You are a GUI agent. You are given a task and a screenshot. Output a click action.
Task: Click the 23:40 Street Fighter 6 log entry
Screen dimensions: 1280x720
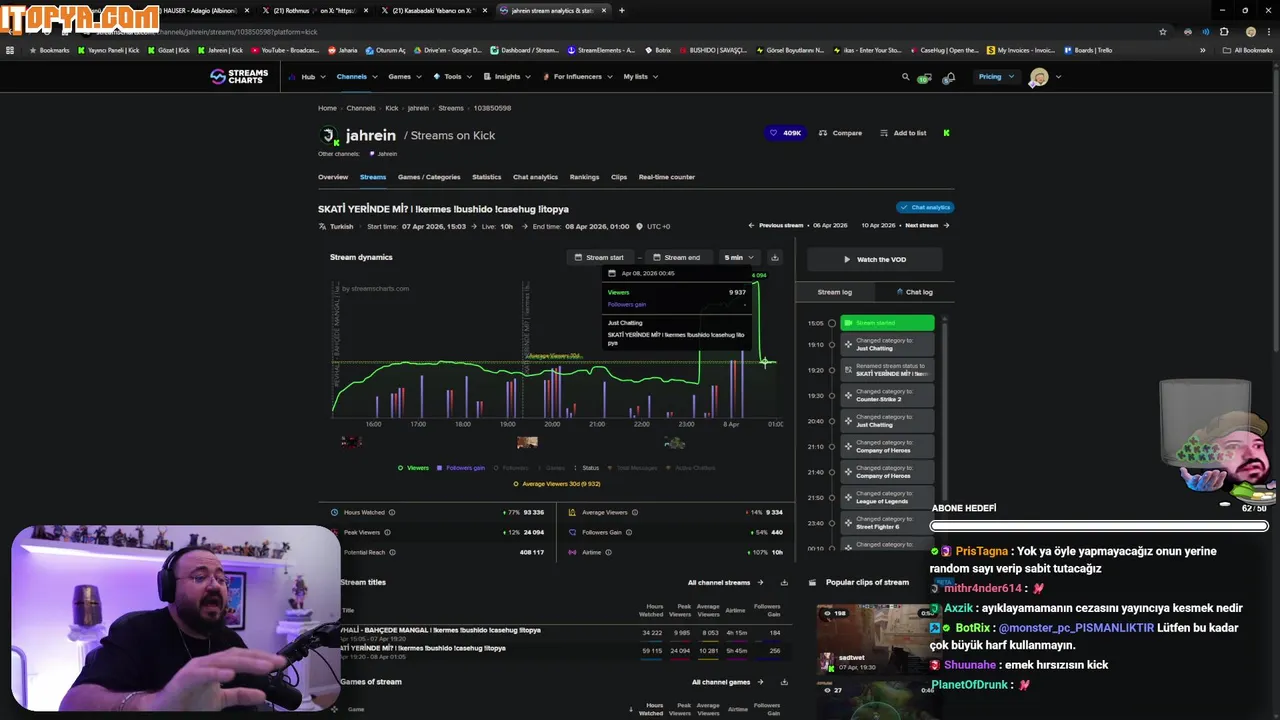click(x=887, y=523)
